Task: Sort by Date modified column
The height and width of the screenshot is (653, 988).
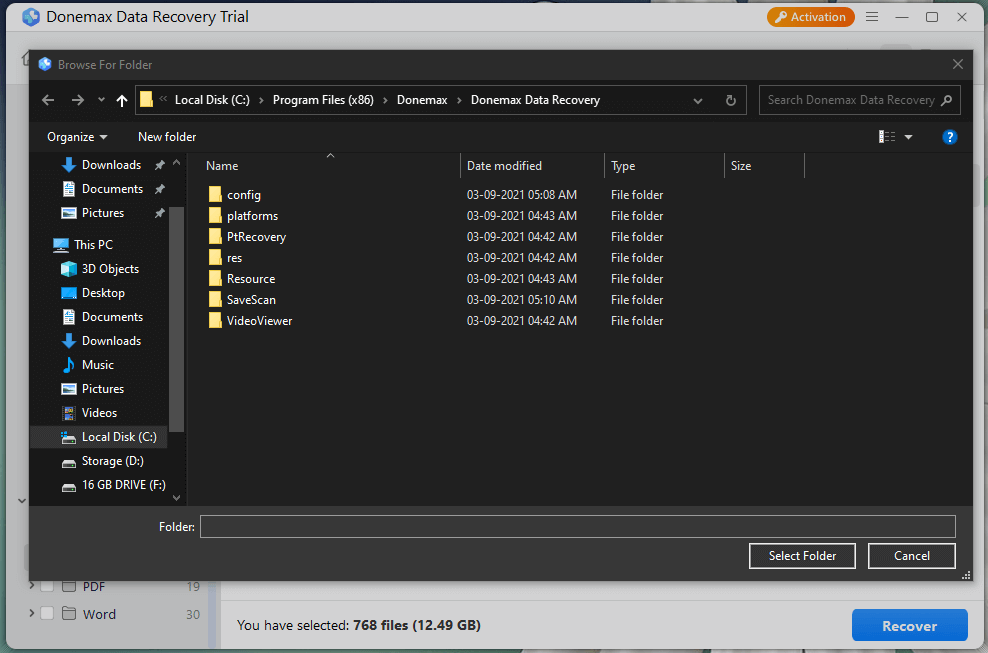Action: click(504, 166)
